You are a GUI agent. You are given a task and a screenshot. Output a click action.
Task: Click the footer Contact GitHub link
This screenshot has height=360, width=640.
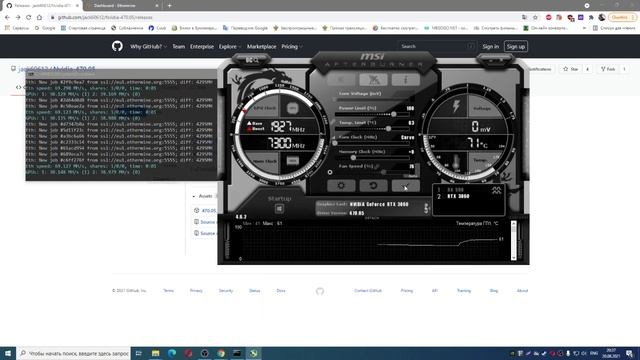click(368, 291)
